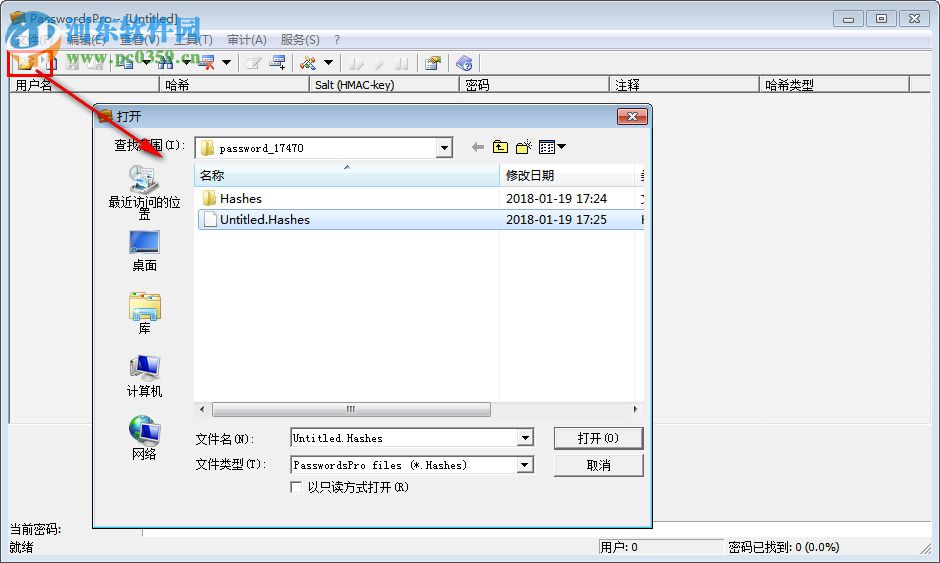Click the edit hash pencil icon
The width and height of the screenshot is (940, 563).
(x=254, y=62)
